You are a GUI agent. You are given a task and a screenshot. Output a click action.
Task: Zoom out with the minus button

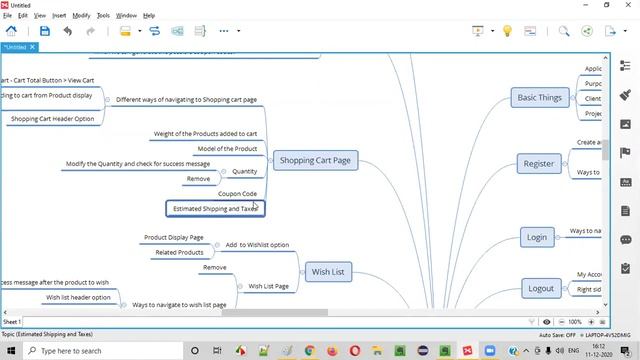point(562,322)
